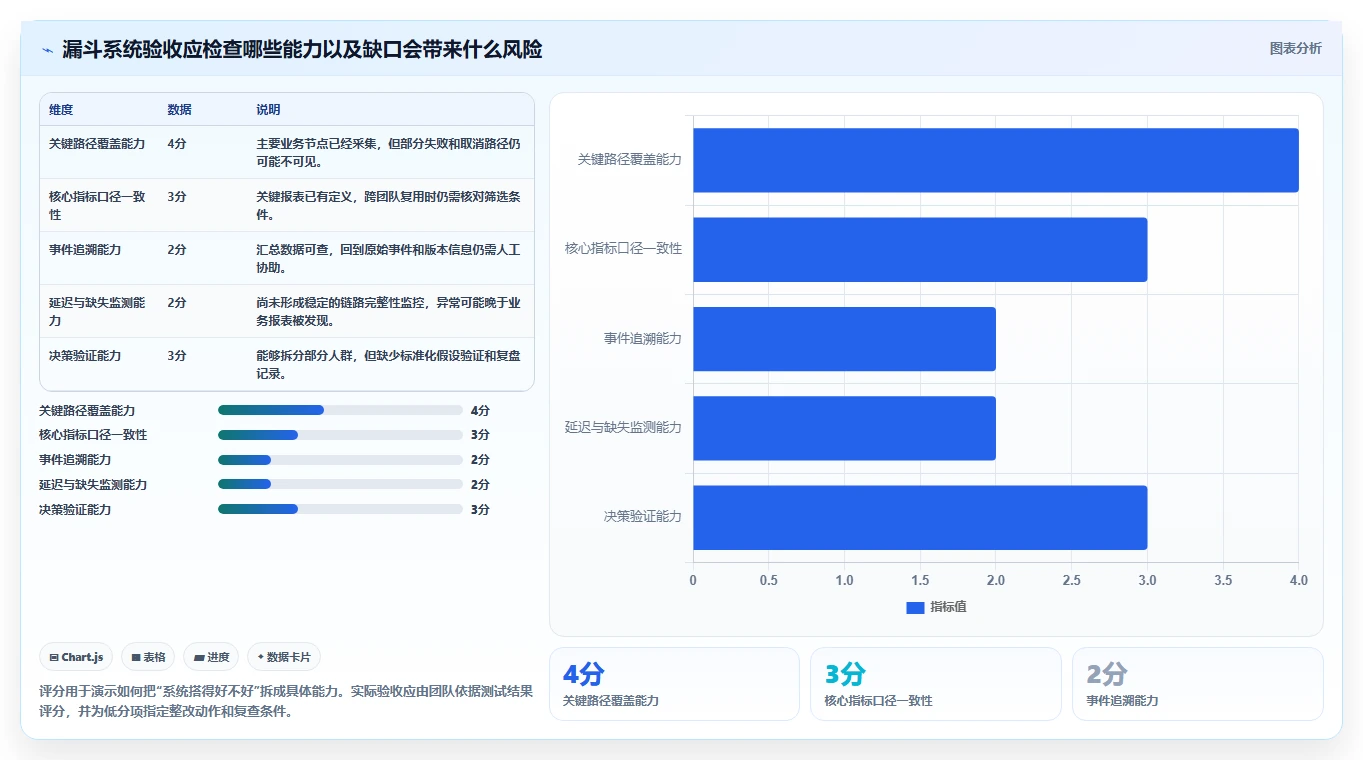Click the 指标值 legend label
Screen dimensions: 1363x760
(x=948, y=607)
